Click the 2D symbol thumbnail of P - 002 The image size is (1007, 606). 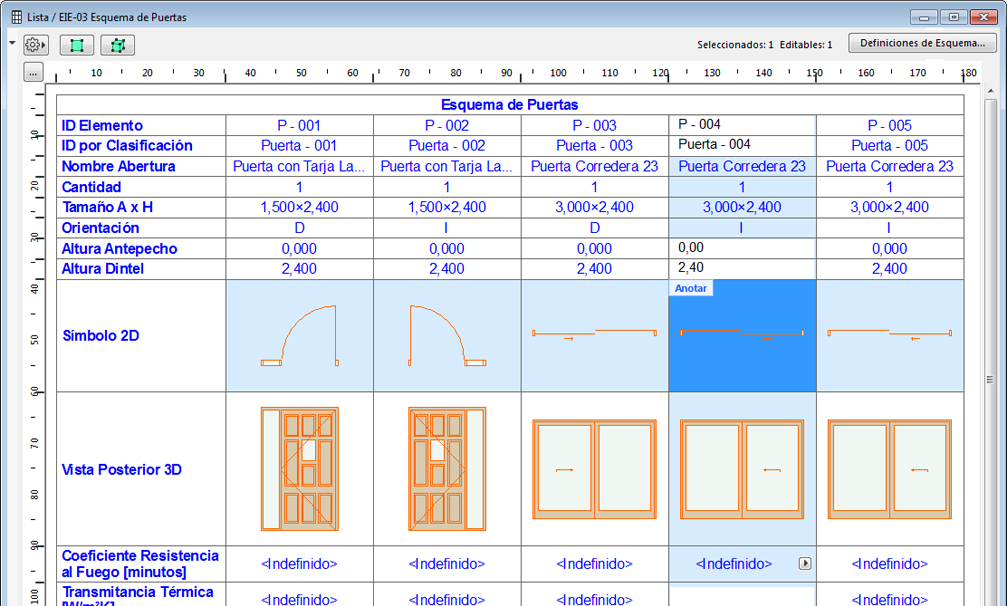pyautogui.click(x=446, y=335)
